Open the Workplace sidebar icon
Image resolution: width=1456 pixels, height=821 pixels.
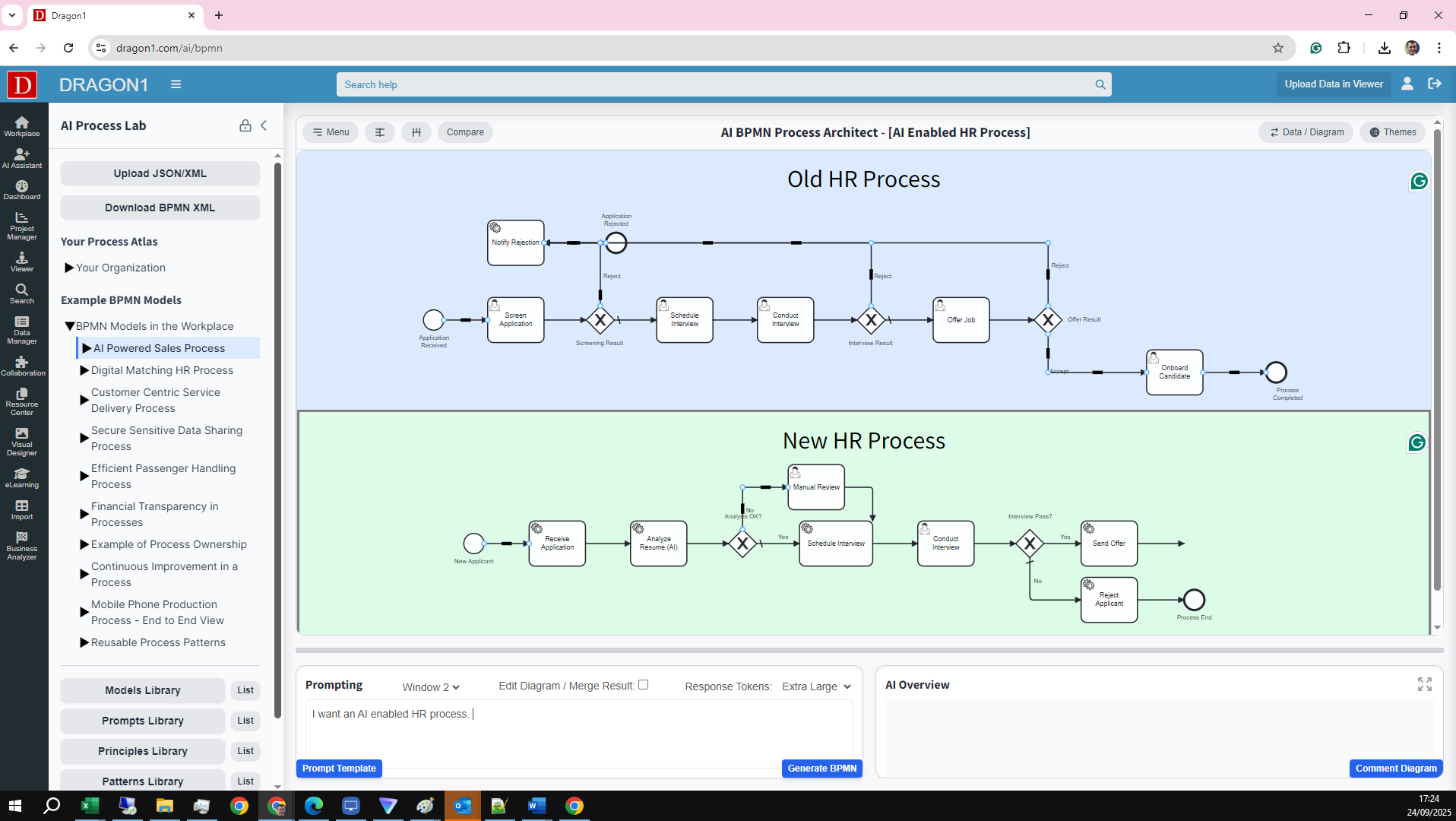tap(22, 126)
